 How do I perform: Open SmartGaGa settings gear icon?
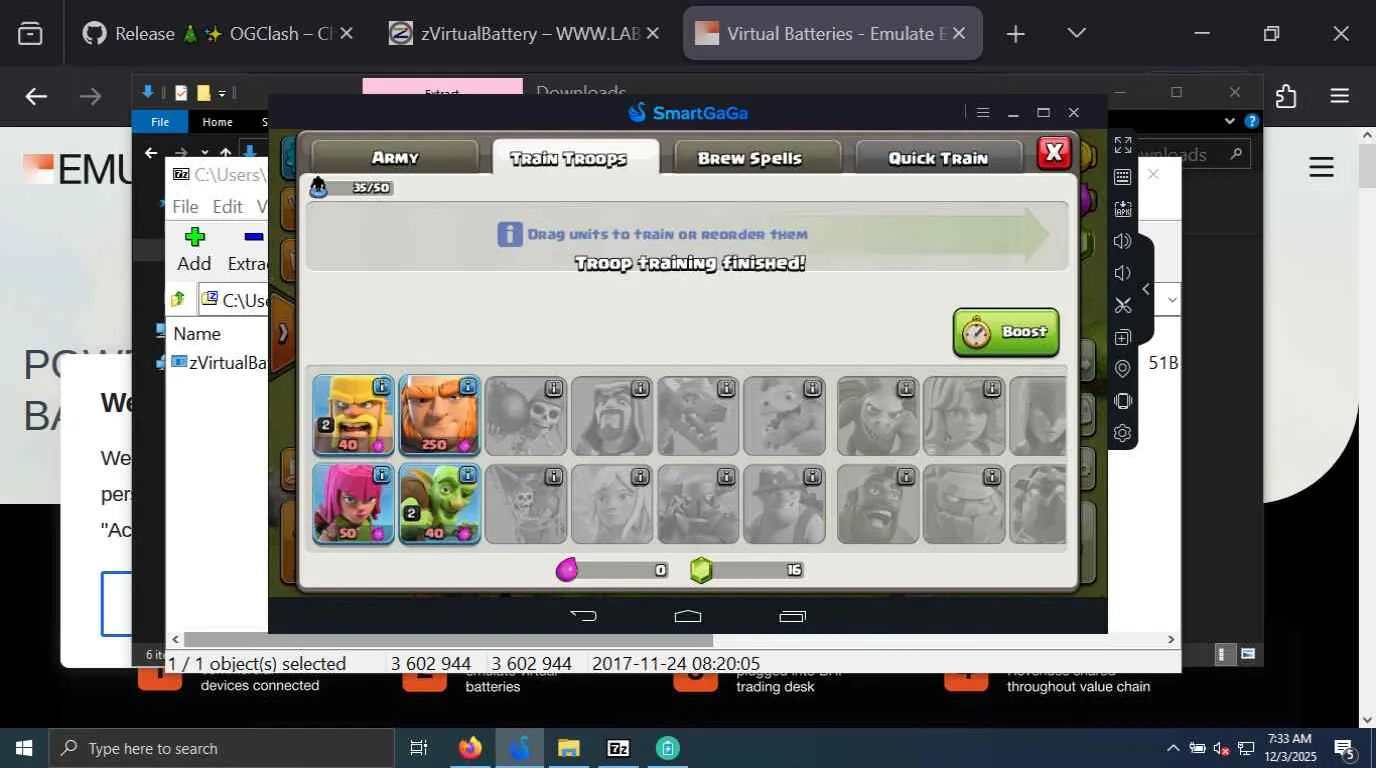[x=1123, y=433]
